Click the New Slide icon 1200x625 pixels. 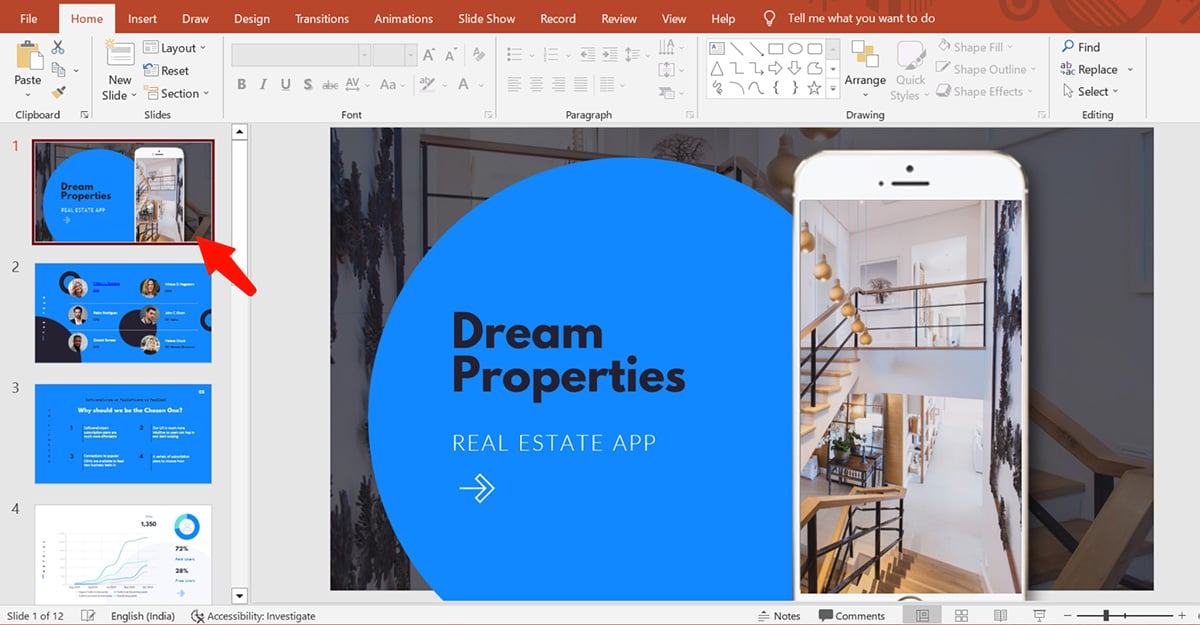(x=119, y=56)
